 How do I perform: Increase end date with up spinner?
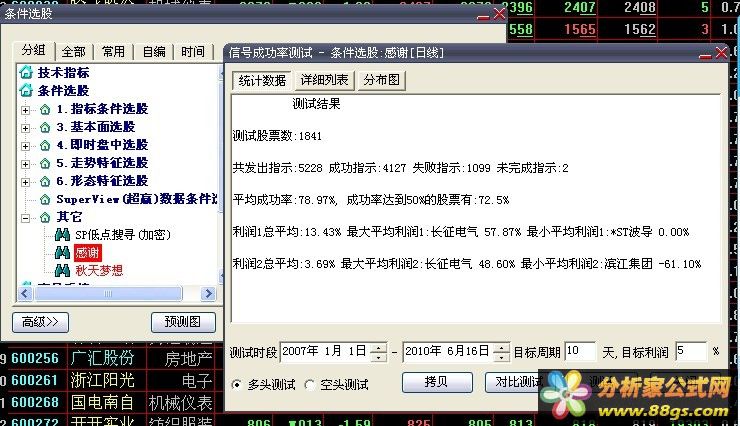[501, 348]
